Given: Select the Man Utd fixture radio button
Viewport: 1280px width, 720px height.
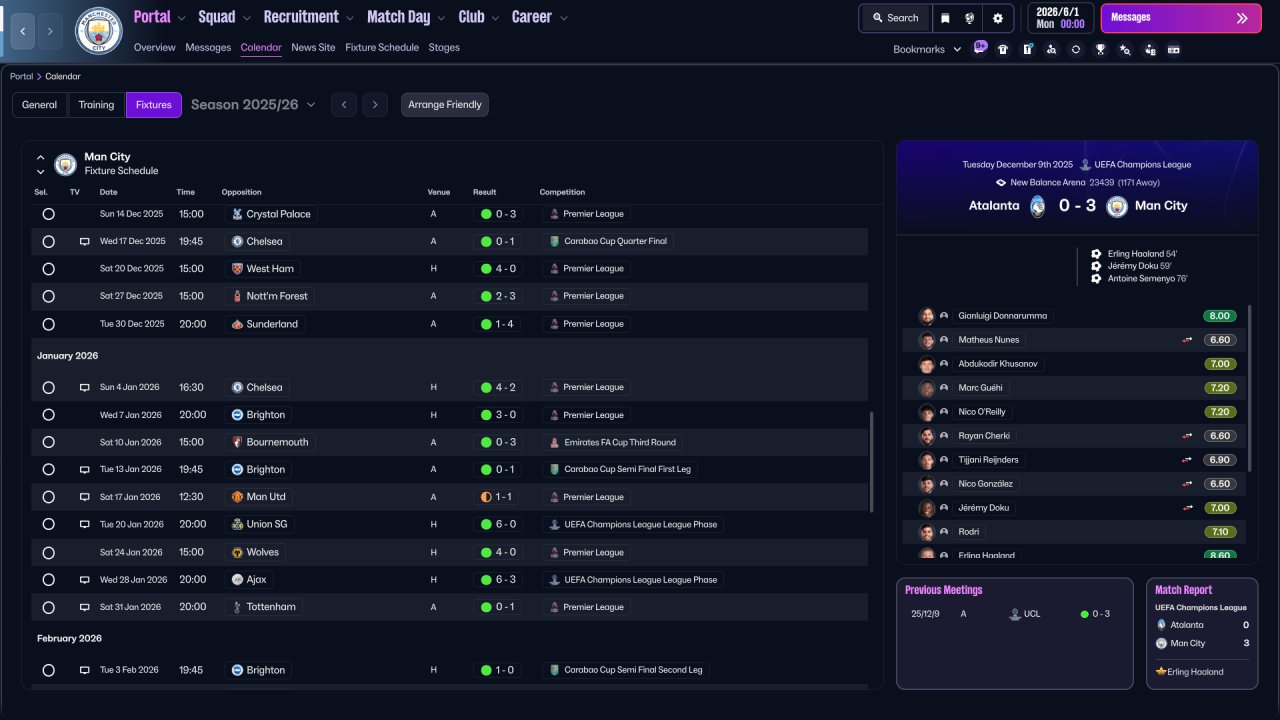Looking at the screenshot, I should coord(48,497).
